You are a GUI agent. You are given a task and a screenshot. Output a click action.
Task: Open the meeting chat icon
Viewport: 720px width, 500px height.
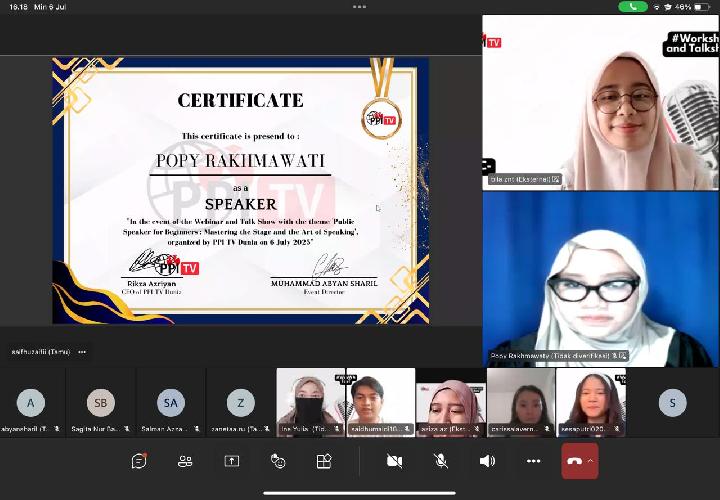pos(139,461)
